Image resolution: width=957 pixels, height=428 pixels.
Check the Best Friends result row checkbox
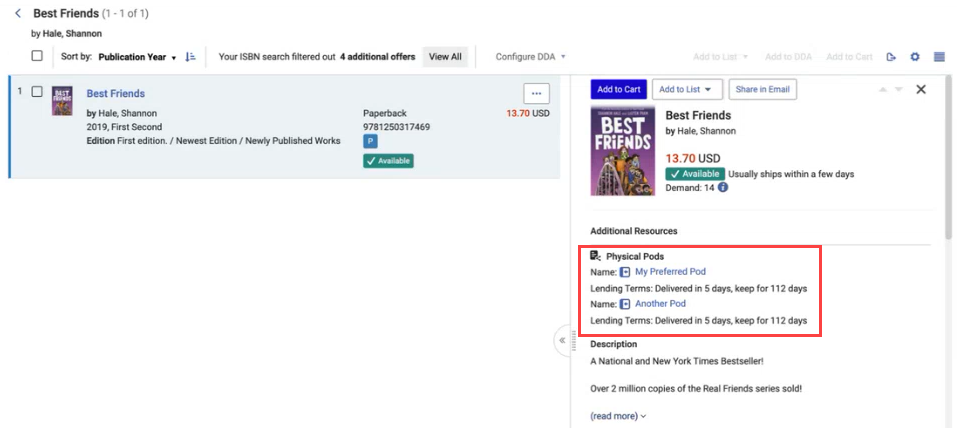tap(37, 92)
